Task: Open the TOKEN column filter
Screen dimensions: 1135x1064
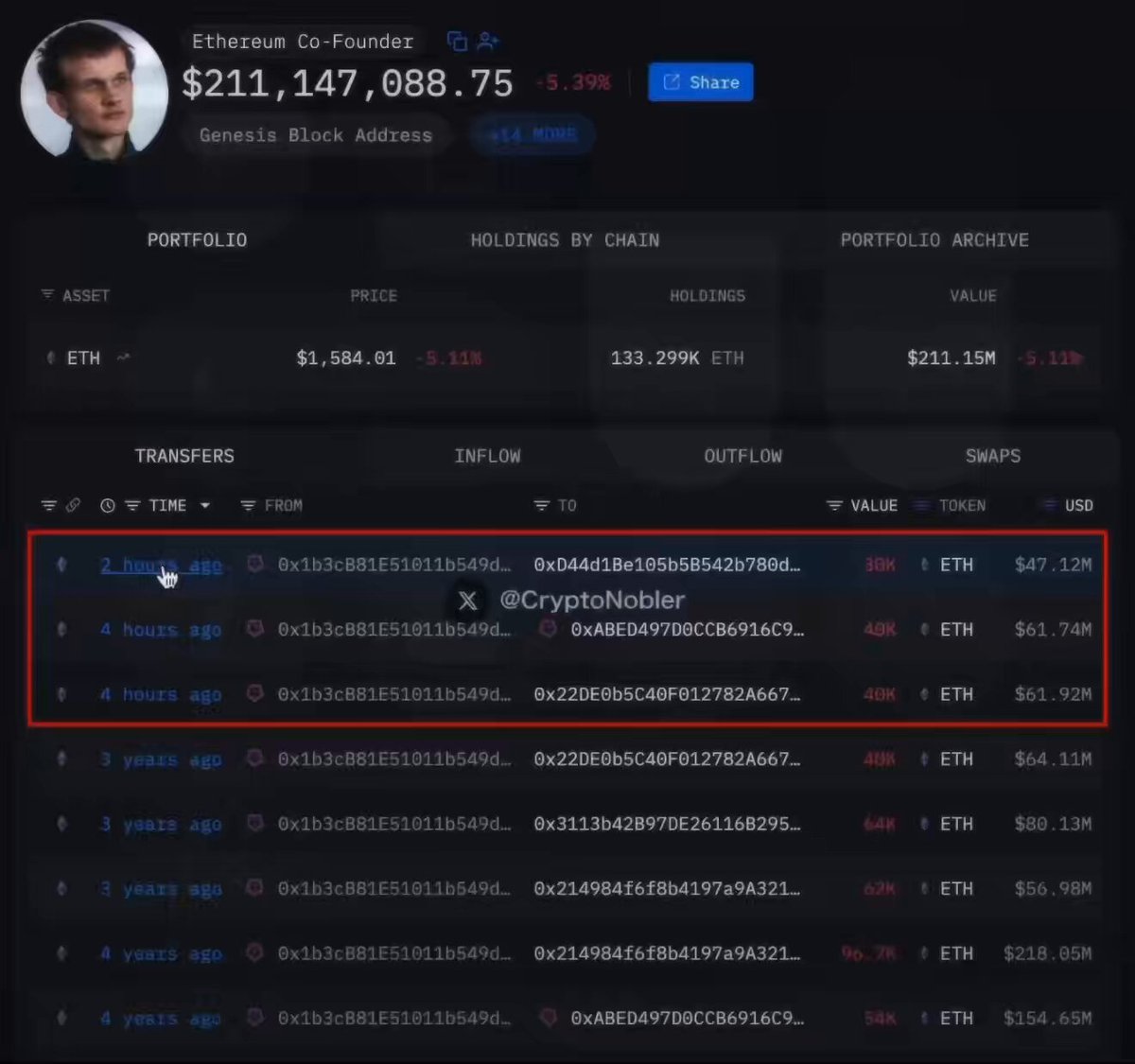Action: pos(922,506)
